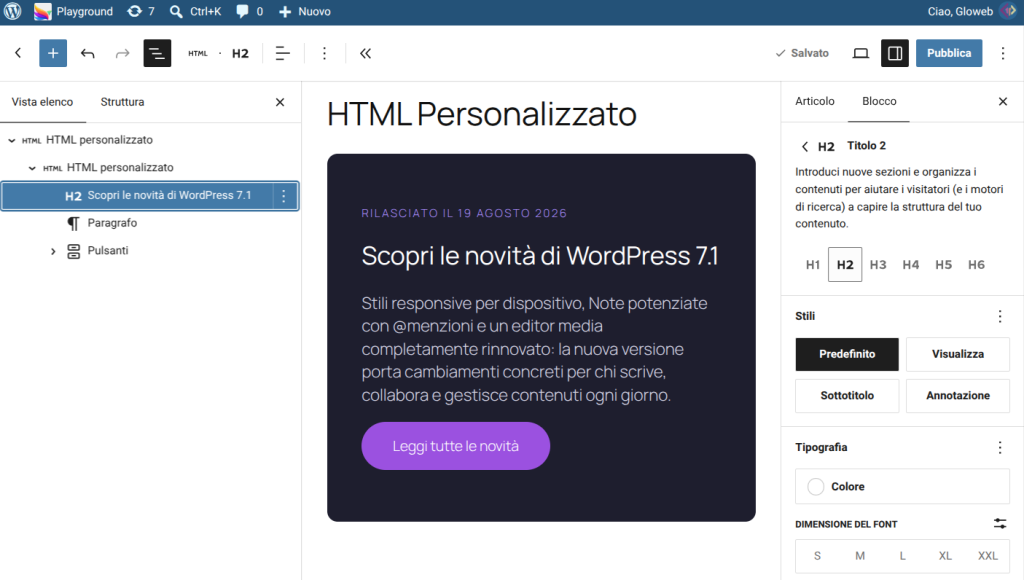Choose font size L
This screenshot has height=580, width=1024.
click(903, 556)
